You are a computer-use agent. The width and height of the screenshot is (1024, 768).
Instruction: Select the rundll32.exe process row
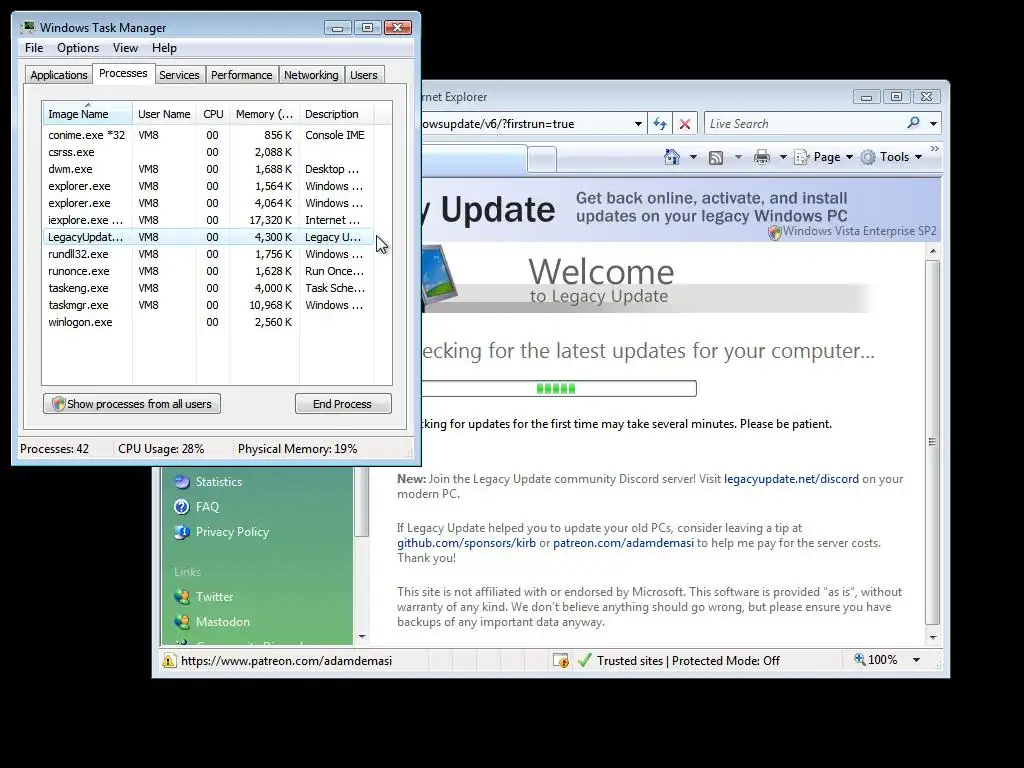pos(208,254)
